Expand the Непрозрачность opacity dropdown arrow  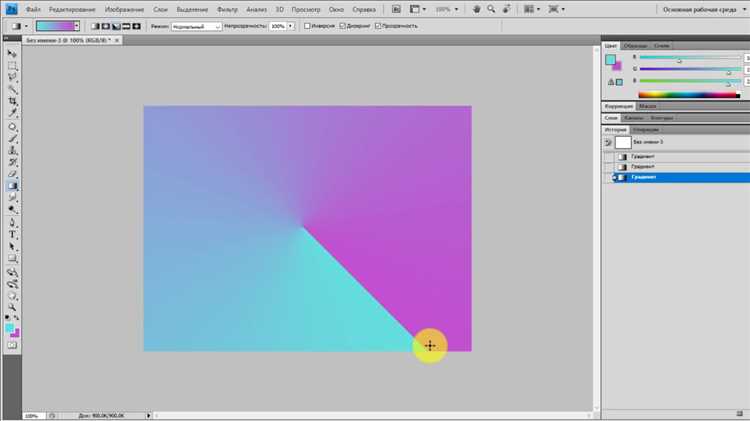pyautogui.click(x=290, y=26)
